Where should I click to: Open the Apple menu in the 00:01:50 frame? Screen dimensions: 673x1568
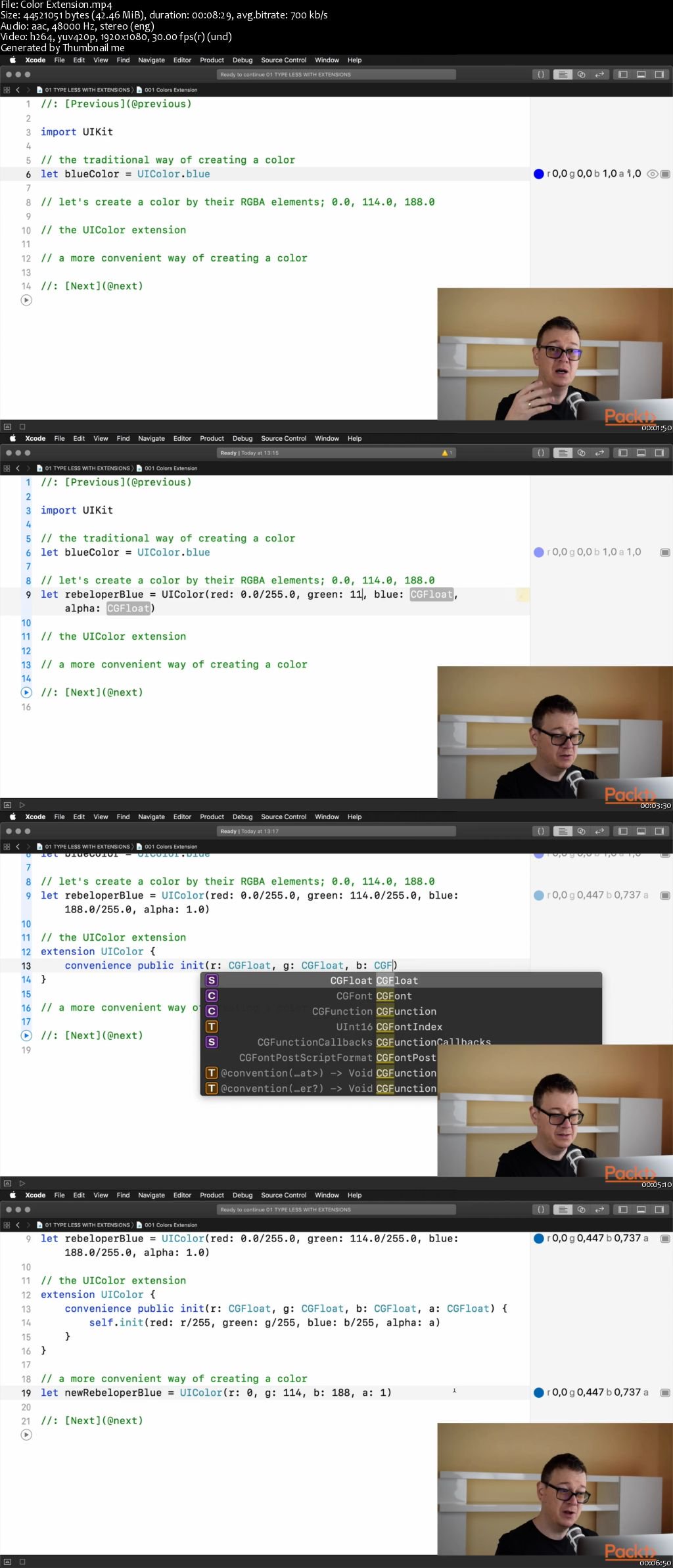coord(12,60)
